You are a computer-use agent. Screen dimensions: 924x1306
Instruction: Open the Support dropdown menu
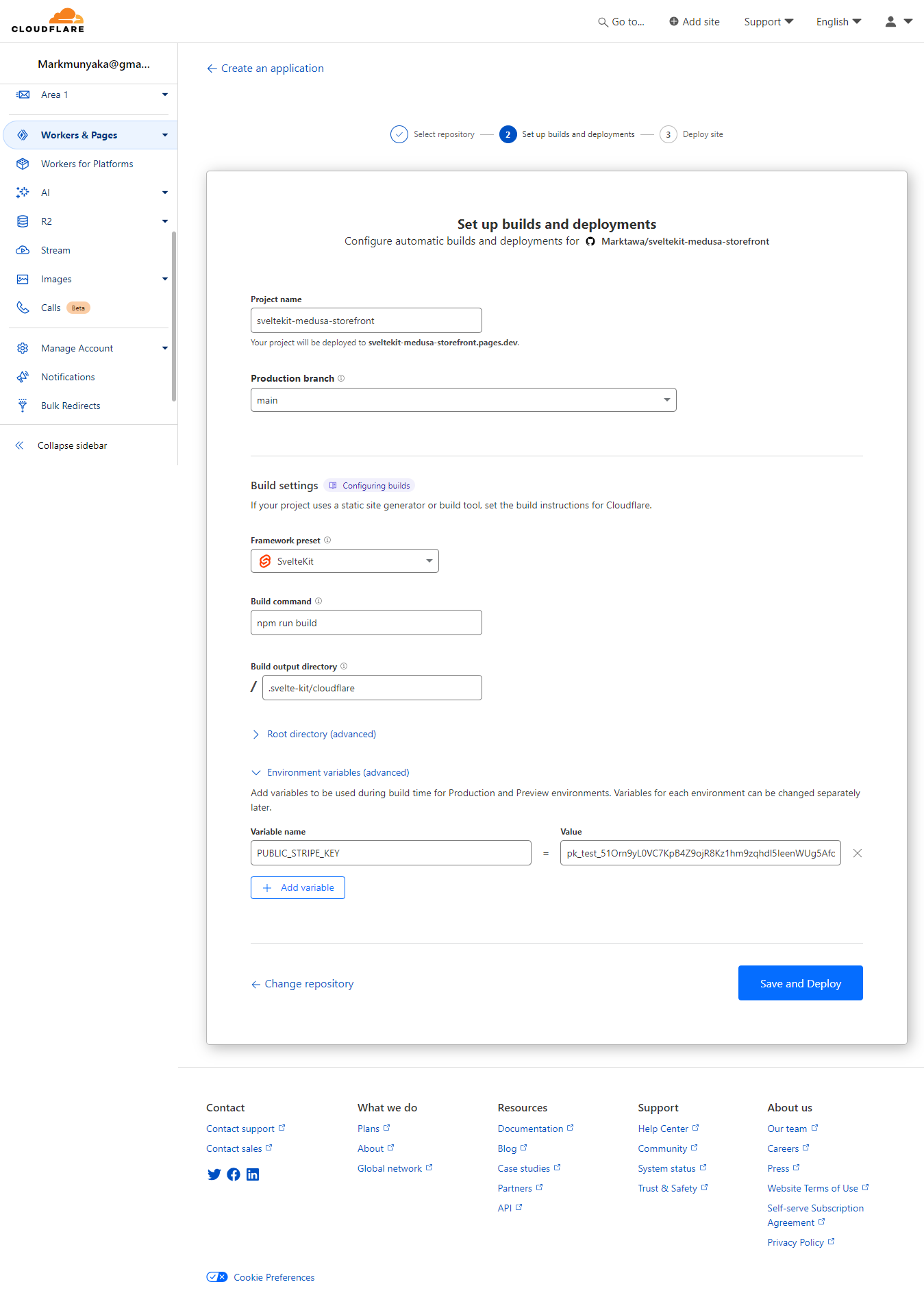(769, 22)
